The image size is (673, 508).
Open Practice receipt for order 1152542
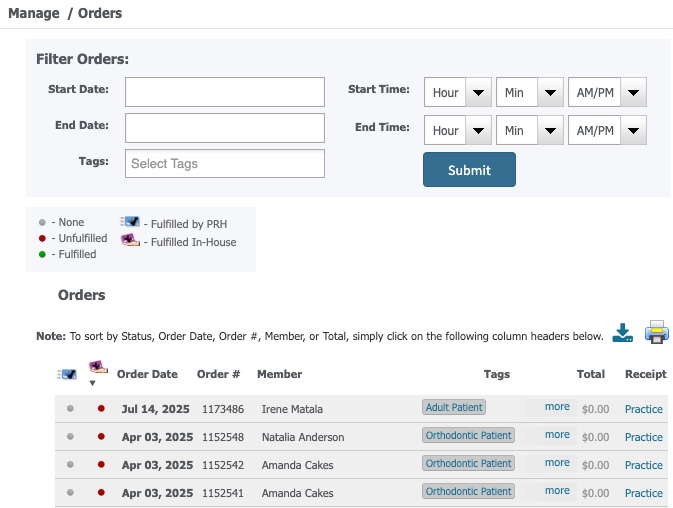[643, 465]
